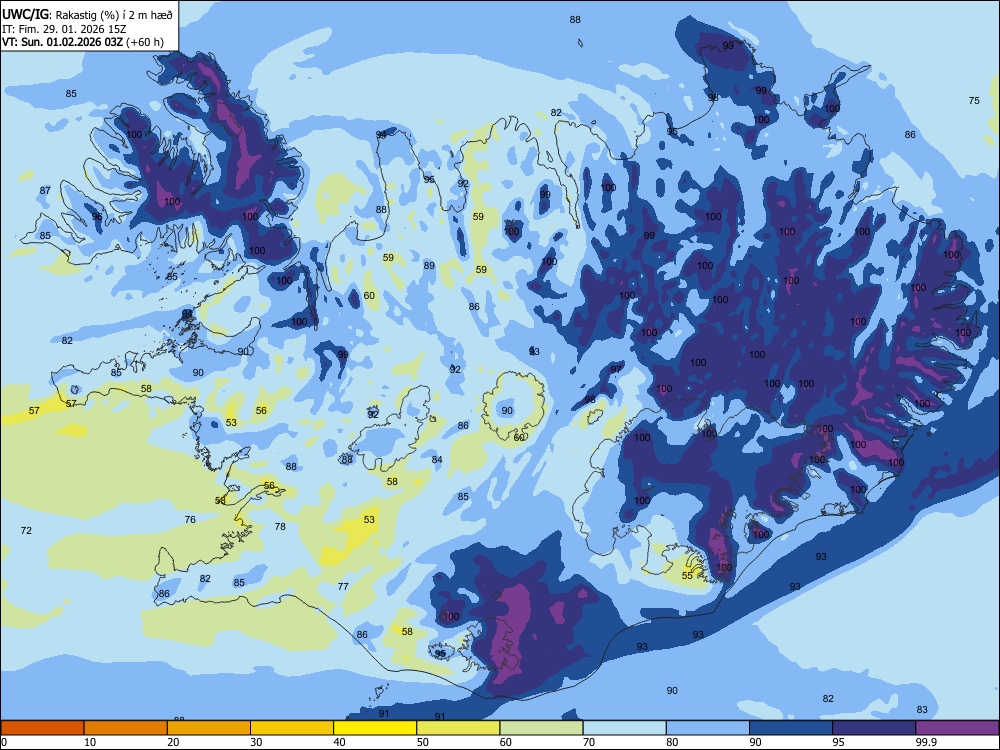Click the humidity value '97' on the map
1000x750 pixels.
click(x=615, y=369)
